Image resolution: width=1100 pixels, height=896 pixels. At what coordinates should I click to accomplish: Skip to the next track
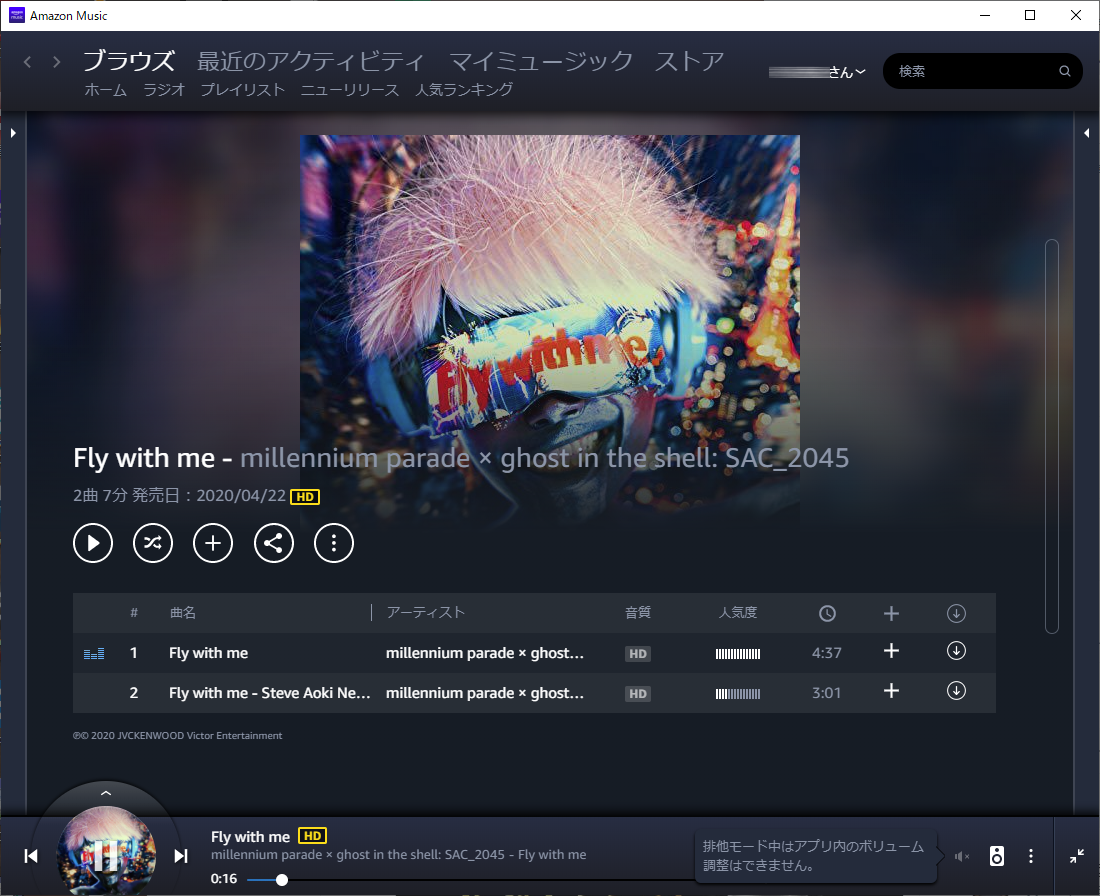tap(181, 856)
